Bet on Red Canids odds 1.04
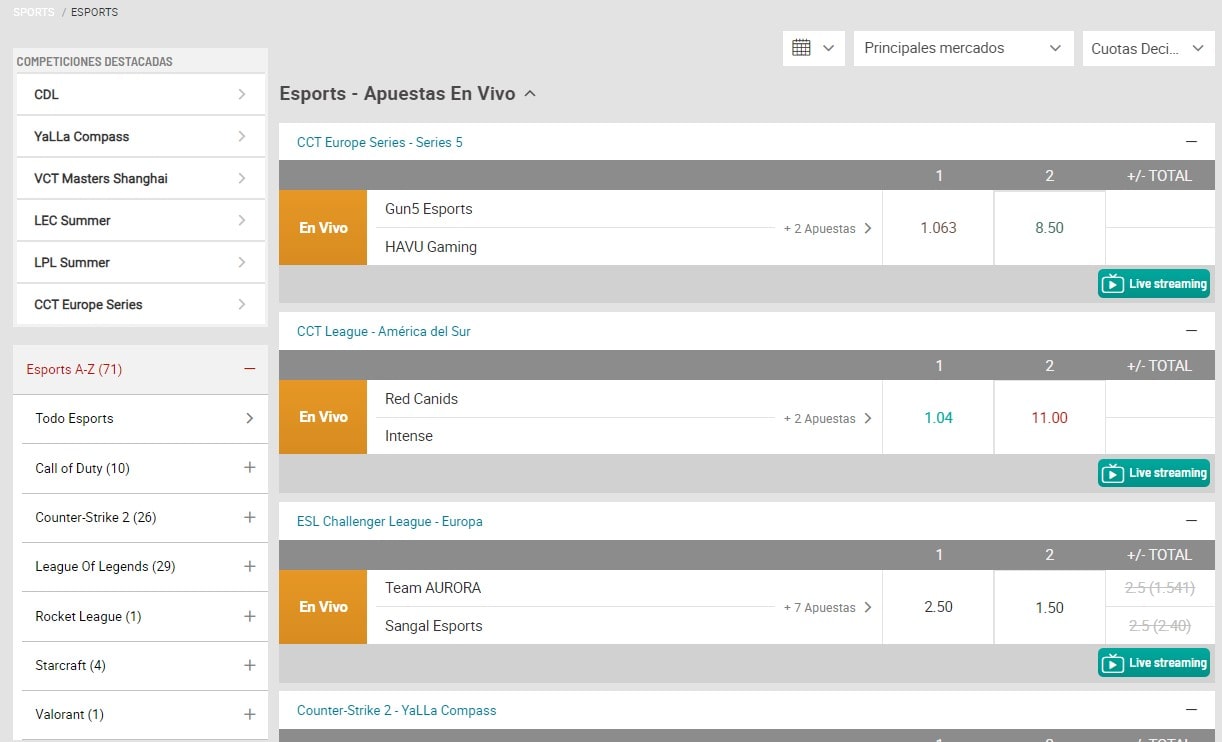 click(938, 417)
